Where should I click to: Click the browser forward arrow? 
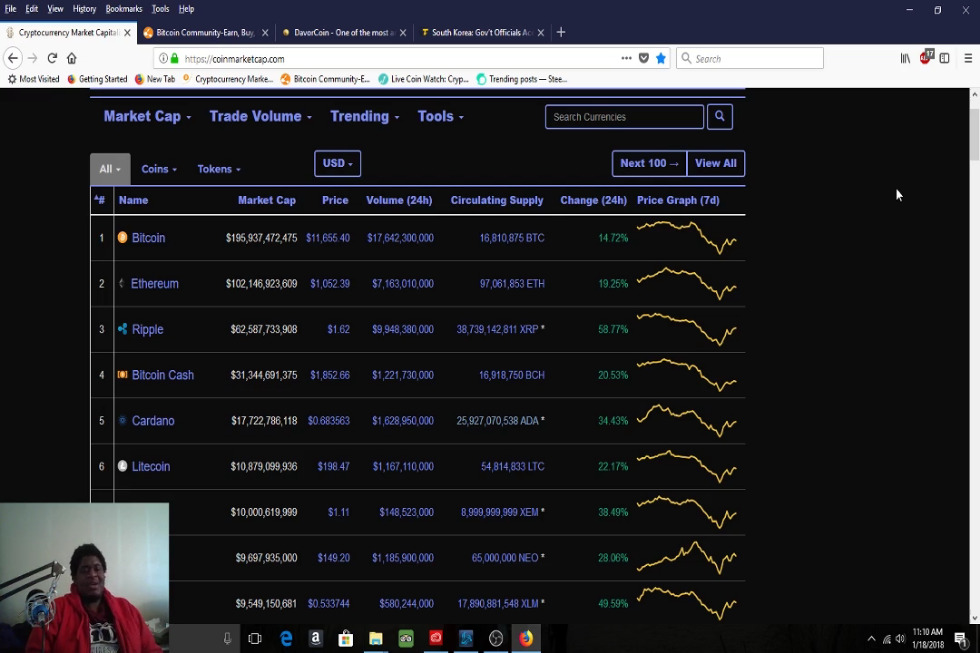click(x=32, y=58)
